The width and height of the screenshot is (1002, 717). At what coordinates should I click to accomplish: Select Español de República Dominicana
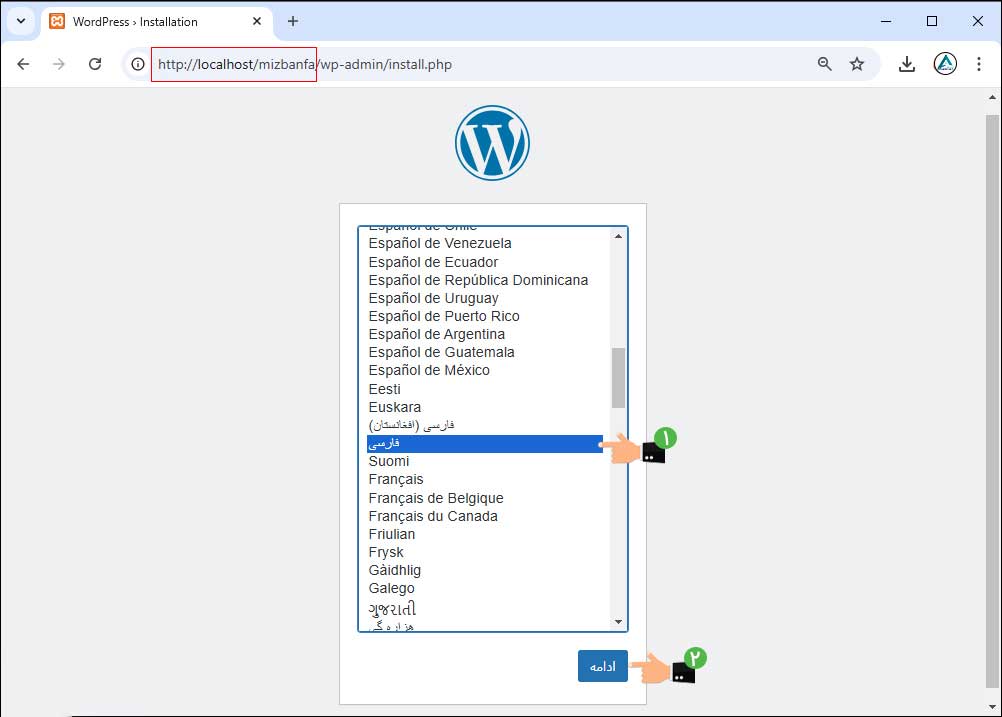484,280
